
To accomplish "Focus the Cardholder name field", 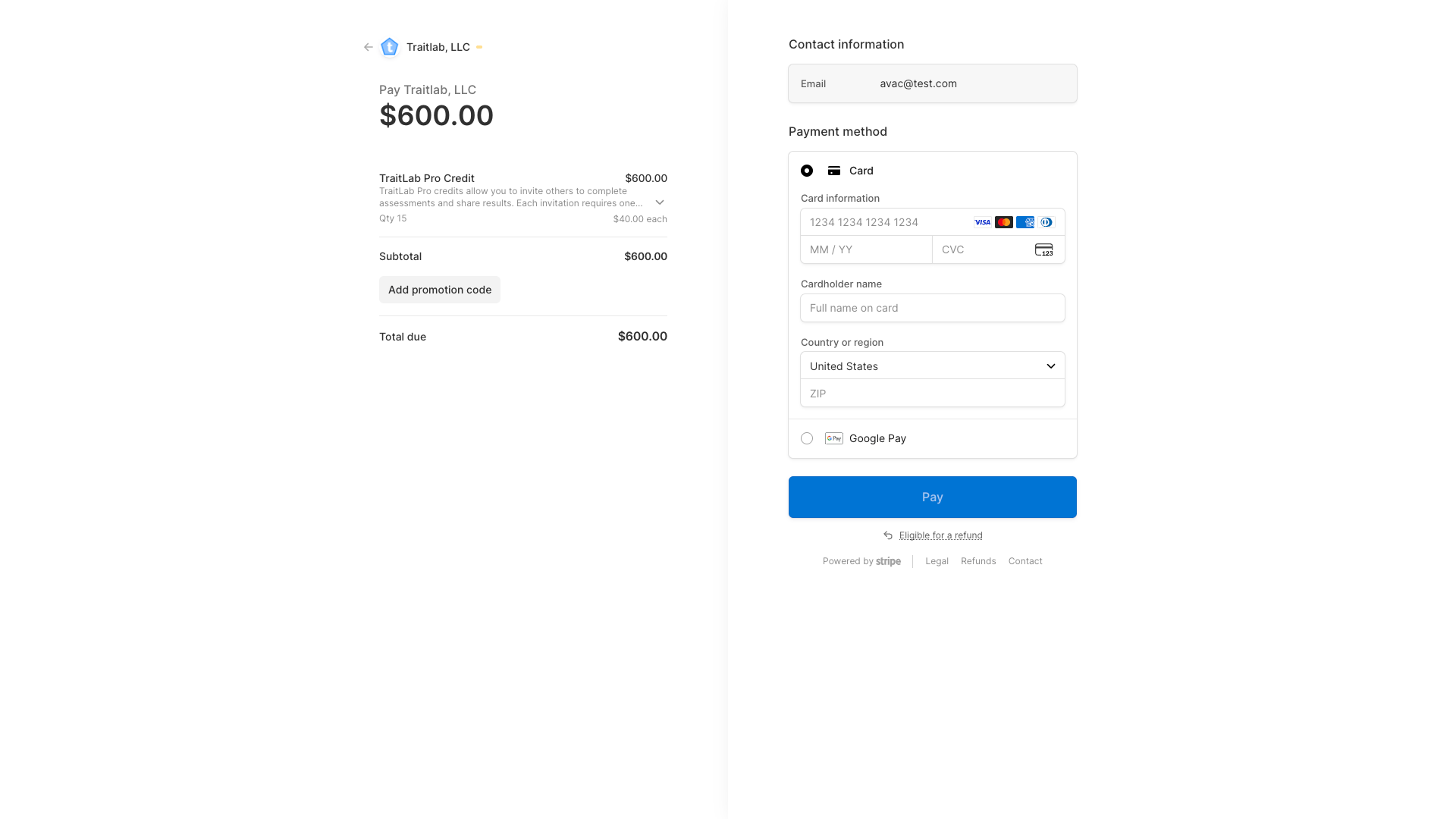I will click(x=932, y=308).
